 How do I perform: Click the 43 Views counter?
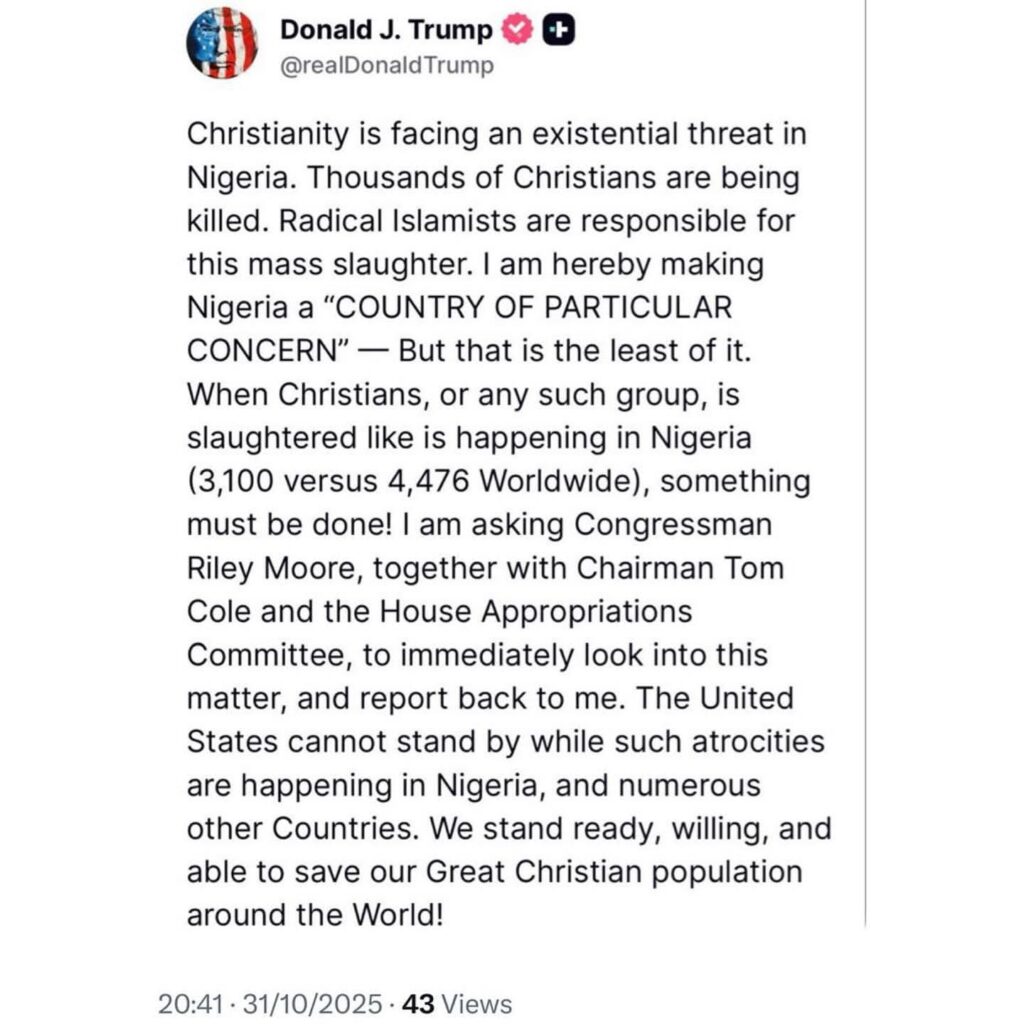tap(456, 1004)
